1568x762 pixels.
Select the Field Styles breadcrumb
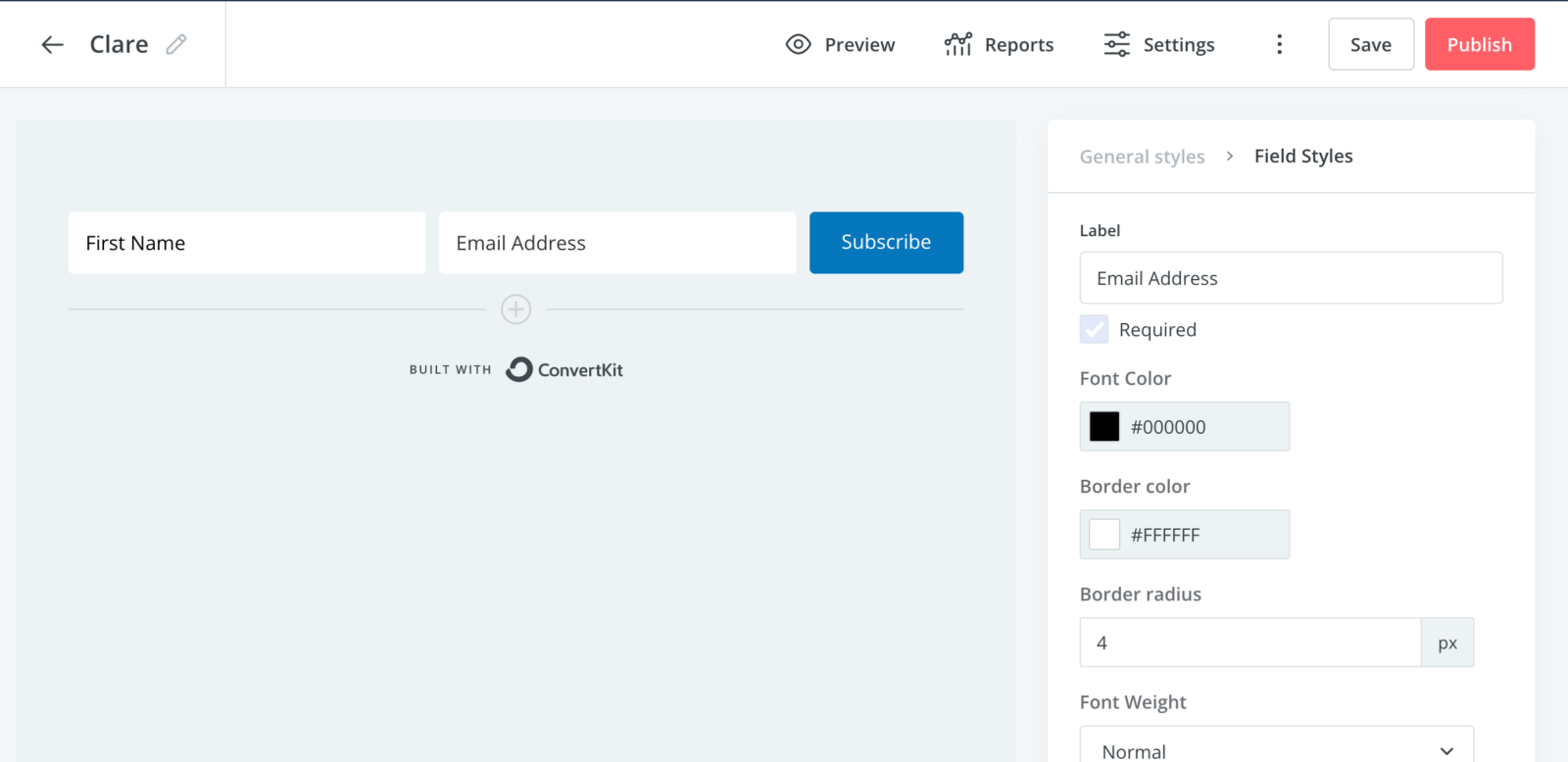(1303, 156)
